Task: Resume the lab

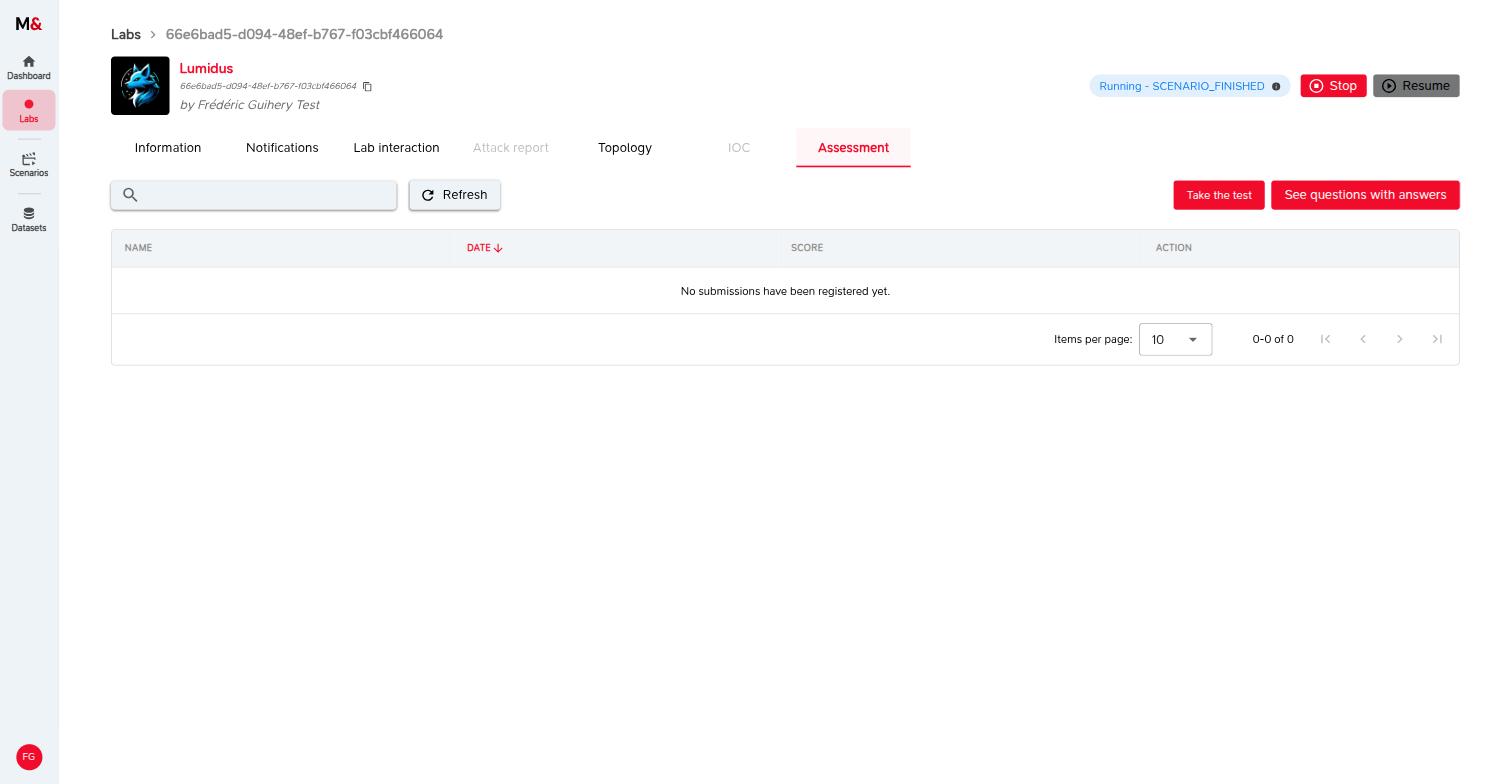Action: click(1416, 86)
